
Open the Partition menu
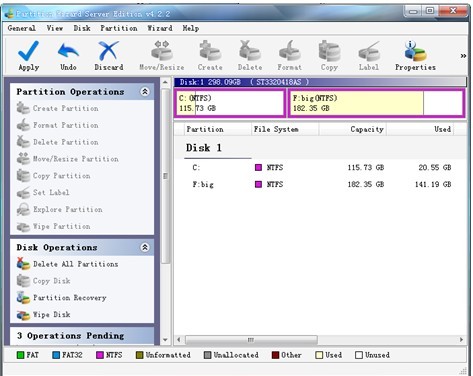[x=119, y=28]
